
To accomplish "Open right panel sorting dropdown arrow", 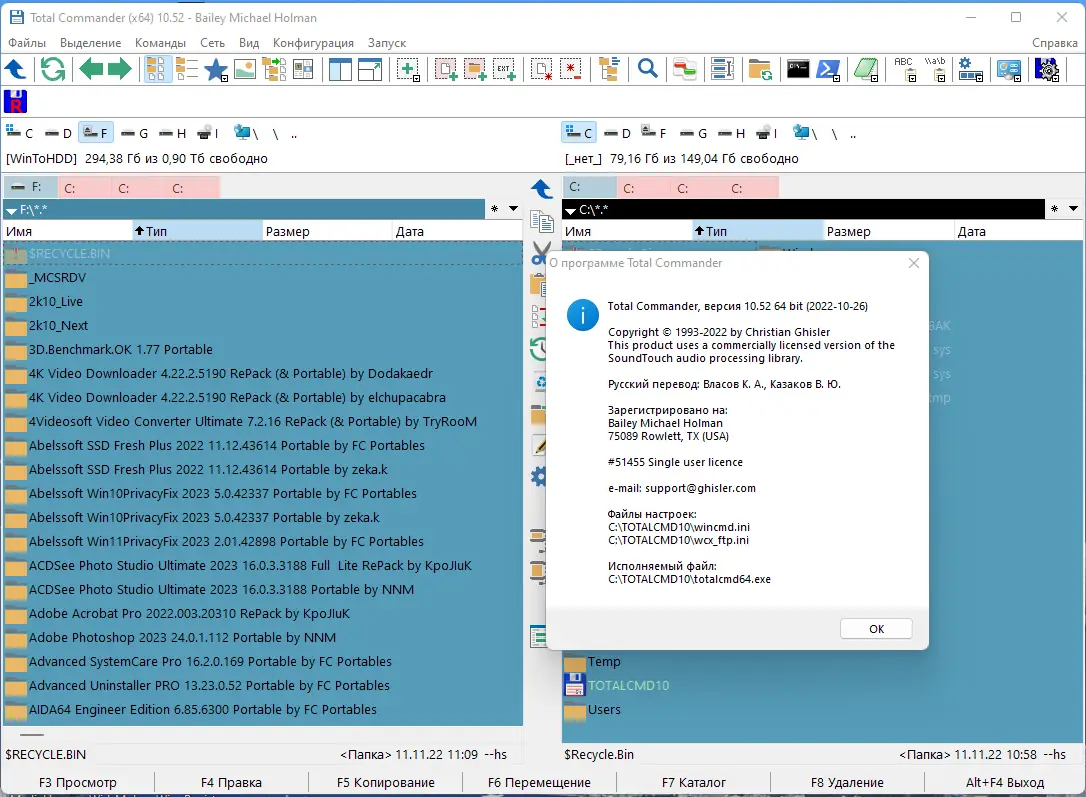I will (1074, 208).
